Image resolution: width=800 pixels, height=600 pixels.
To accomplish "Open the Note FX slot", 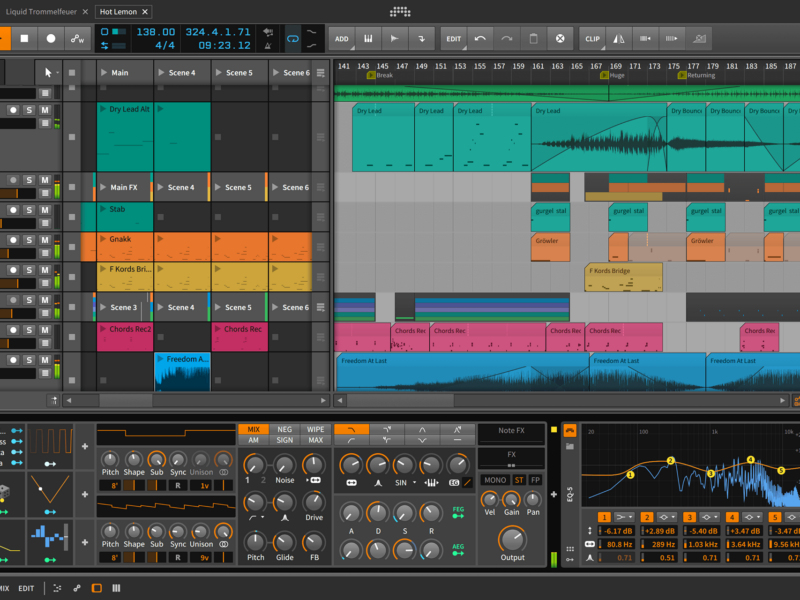I will pyautogui.click(x=510, y=431).
